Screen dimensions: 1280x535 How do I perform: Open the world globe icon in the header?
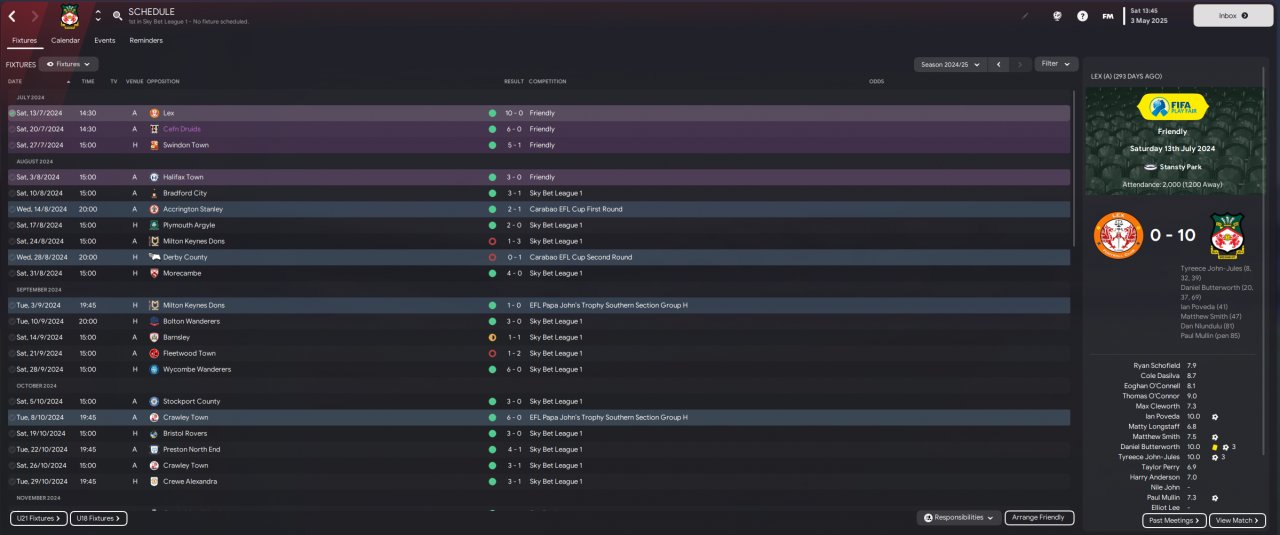tap(1057, 16)
